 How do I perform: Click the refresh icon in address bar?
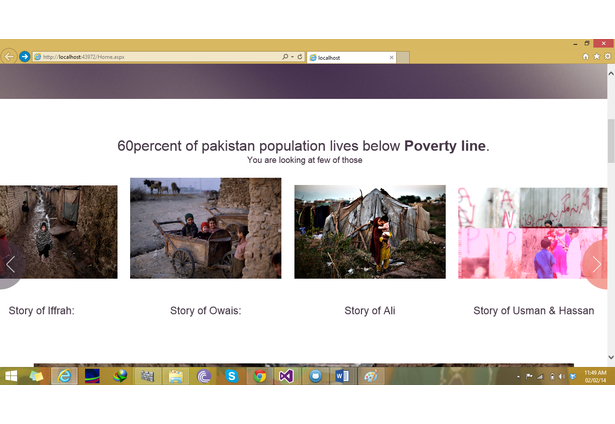click(x=300, y=57)
